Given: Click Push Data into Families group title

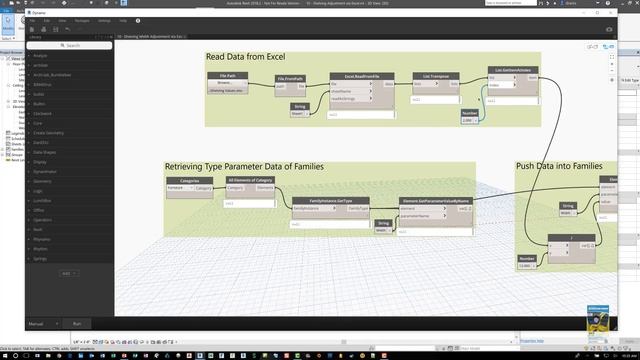Looking at the screenshot, I should click(x=559, y=166).
